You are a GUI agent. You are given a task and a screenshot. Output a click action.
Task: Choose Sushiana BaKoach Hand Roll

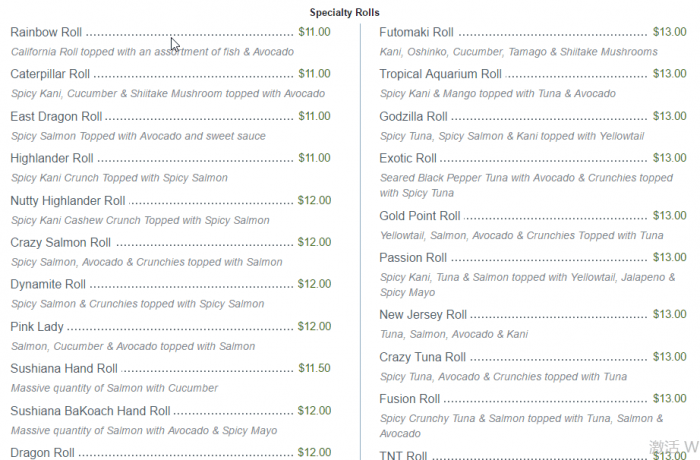[x=90, y=410]
